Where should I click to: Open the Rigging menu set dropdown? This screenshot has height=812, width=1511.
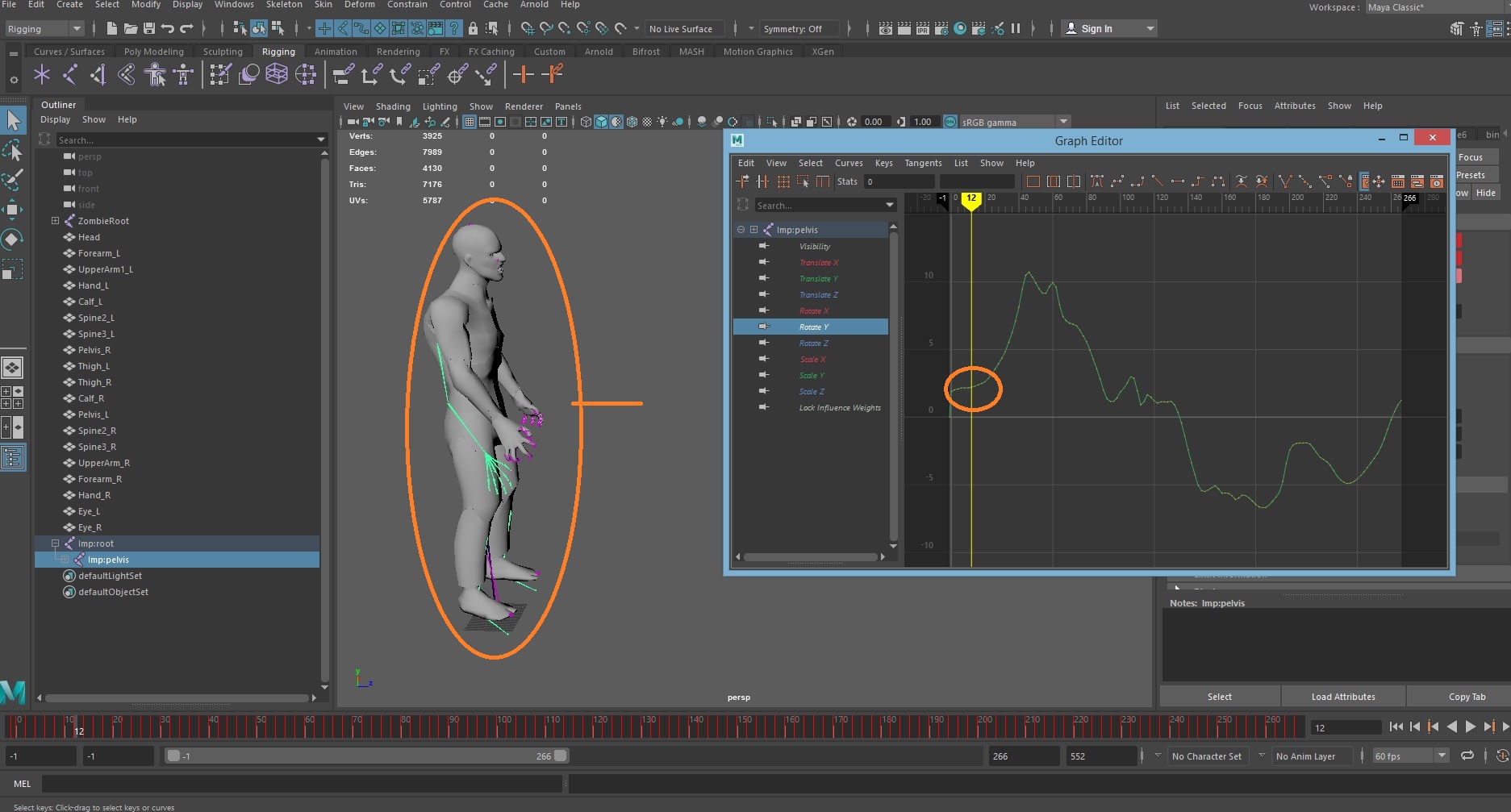[x=44, y=29]
